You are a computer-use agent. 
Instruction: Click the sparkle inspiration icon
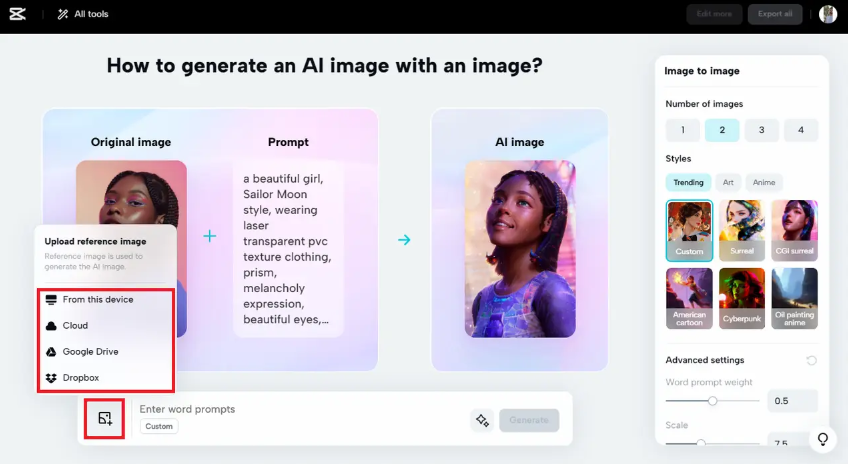point(482,420)
